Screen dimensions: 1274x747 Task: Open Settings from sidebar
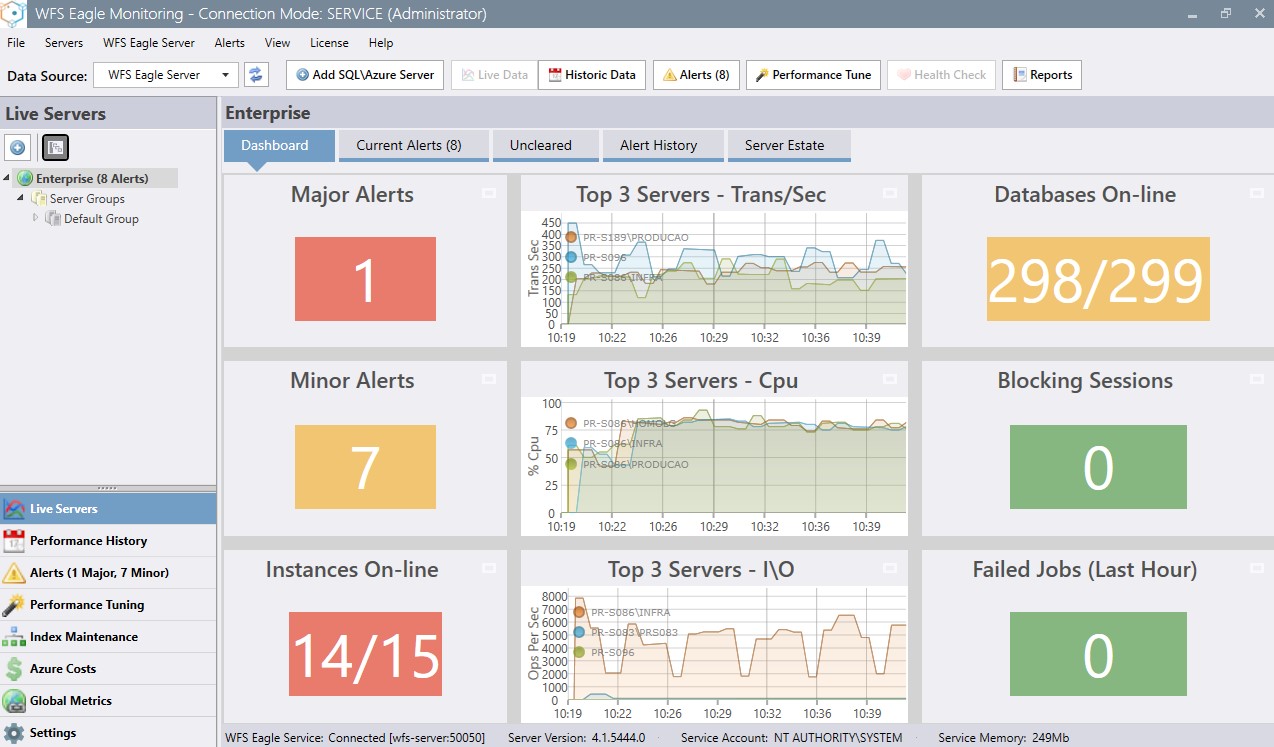pyautogui.click(x=52, y=733)
